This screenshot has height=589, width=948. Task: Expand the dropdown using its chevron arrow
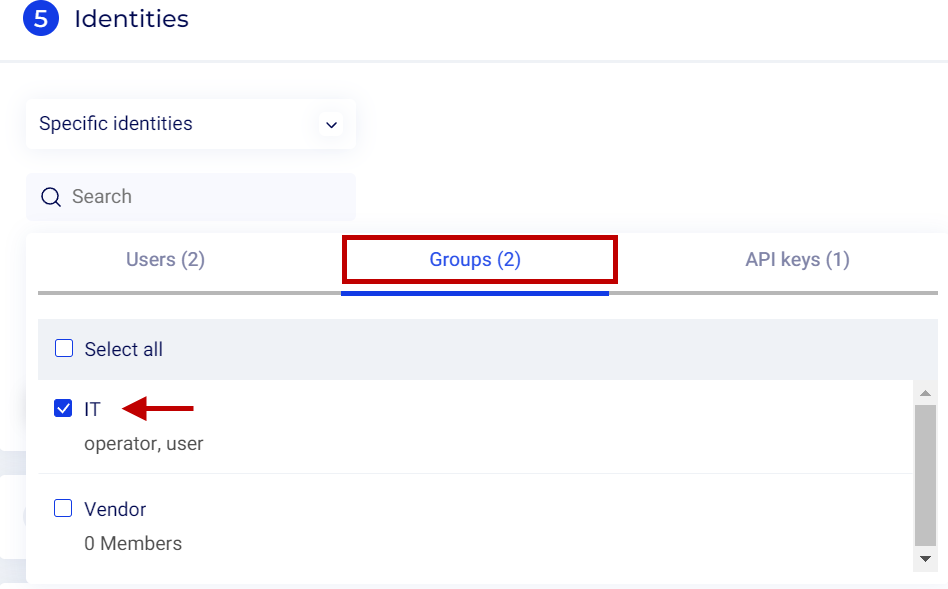coord(331,125)
